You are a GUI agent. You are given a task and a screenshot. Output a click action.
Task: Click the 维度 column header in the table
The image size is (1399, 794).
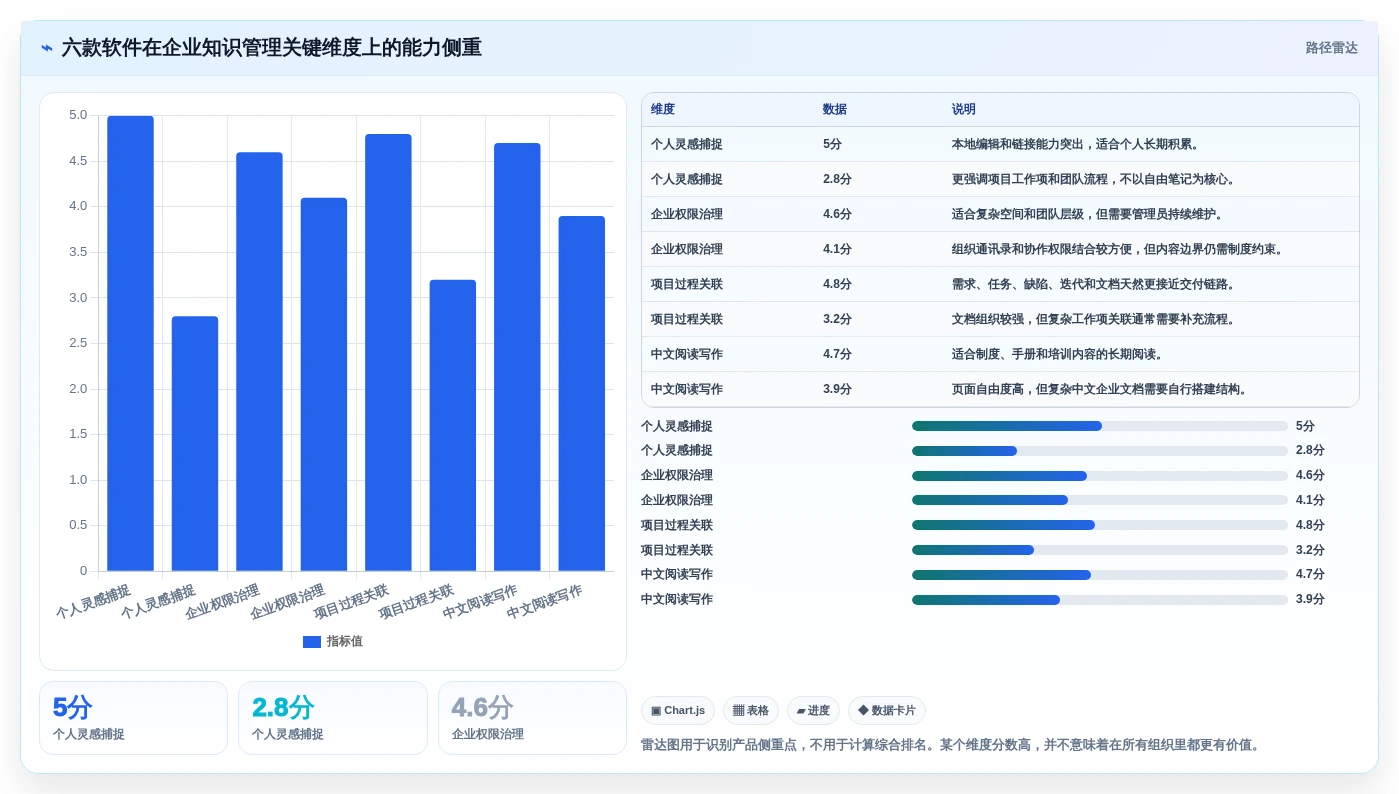tap(663, 110)
